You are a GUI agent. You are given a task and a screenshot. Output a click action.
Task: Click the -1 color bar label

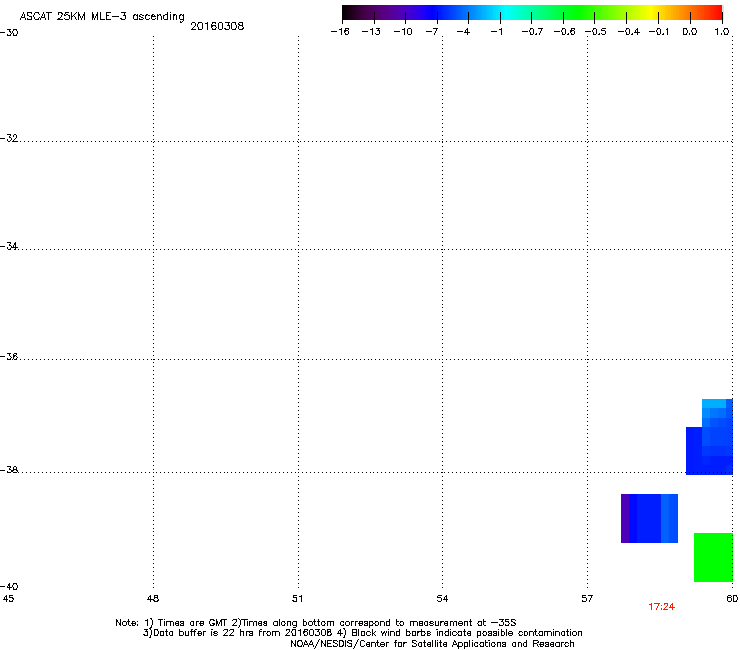coord(496,32)
